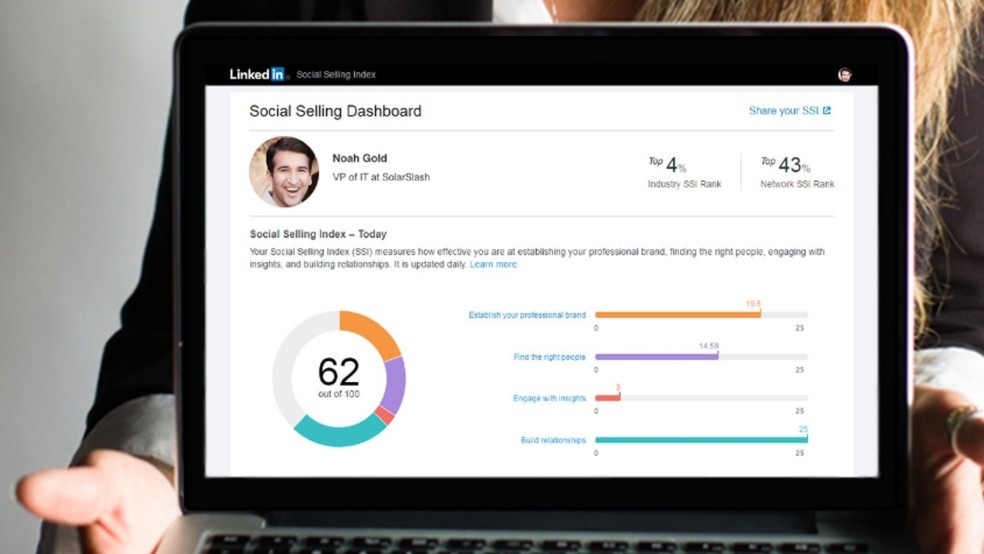
Task: Click Engage with insights link
Action: click(549, 398)
